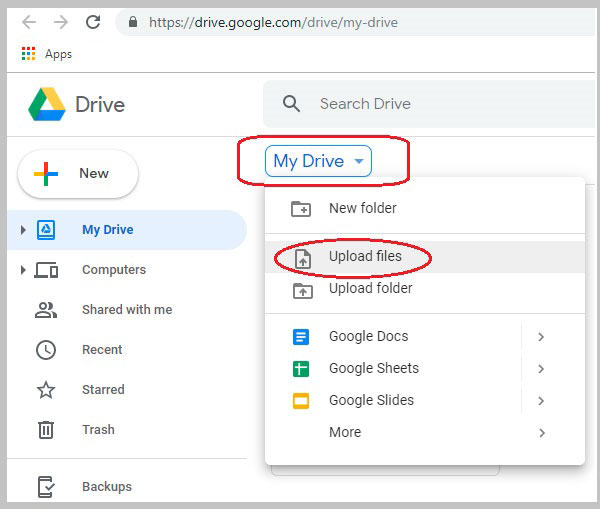This screenshot has width=600, height=509.
Task: Click the Drive URL in the address bar
Action: click(x=273, y=23)
